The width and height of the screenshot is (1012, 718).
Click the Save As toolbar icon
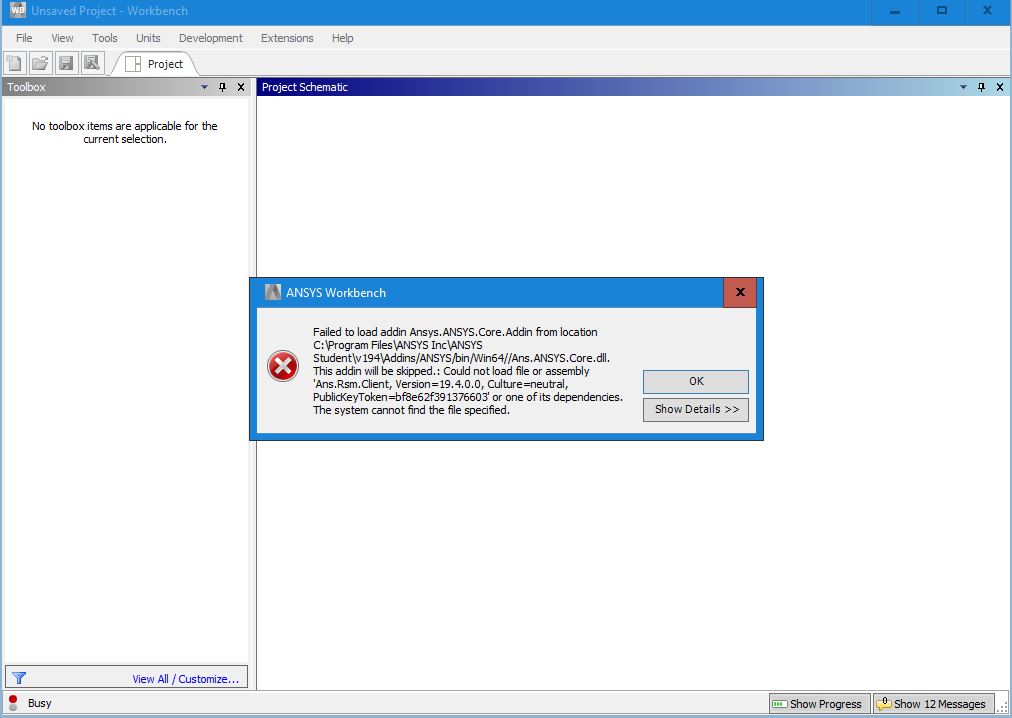[x=92, y=63]
